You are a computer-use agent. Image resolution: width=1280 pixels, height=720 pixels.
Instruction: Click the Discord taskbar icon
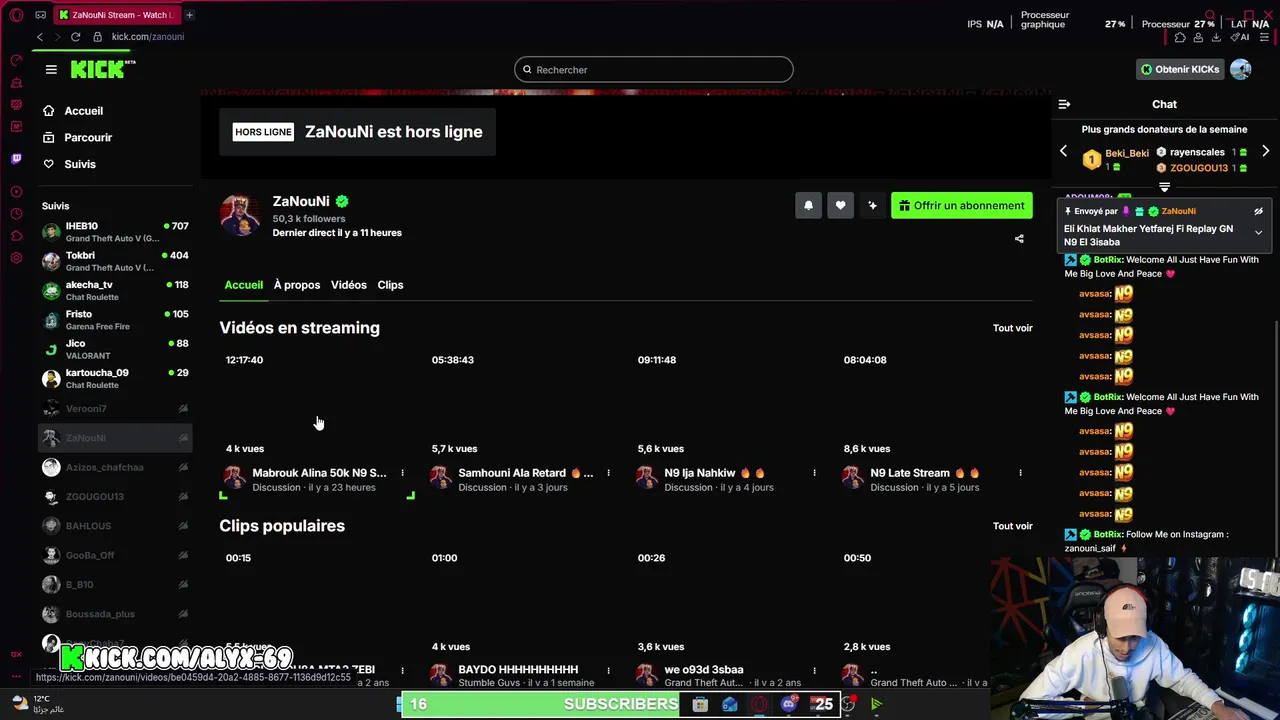coord(789,704)
